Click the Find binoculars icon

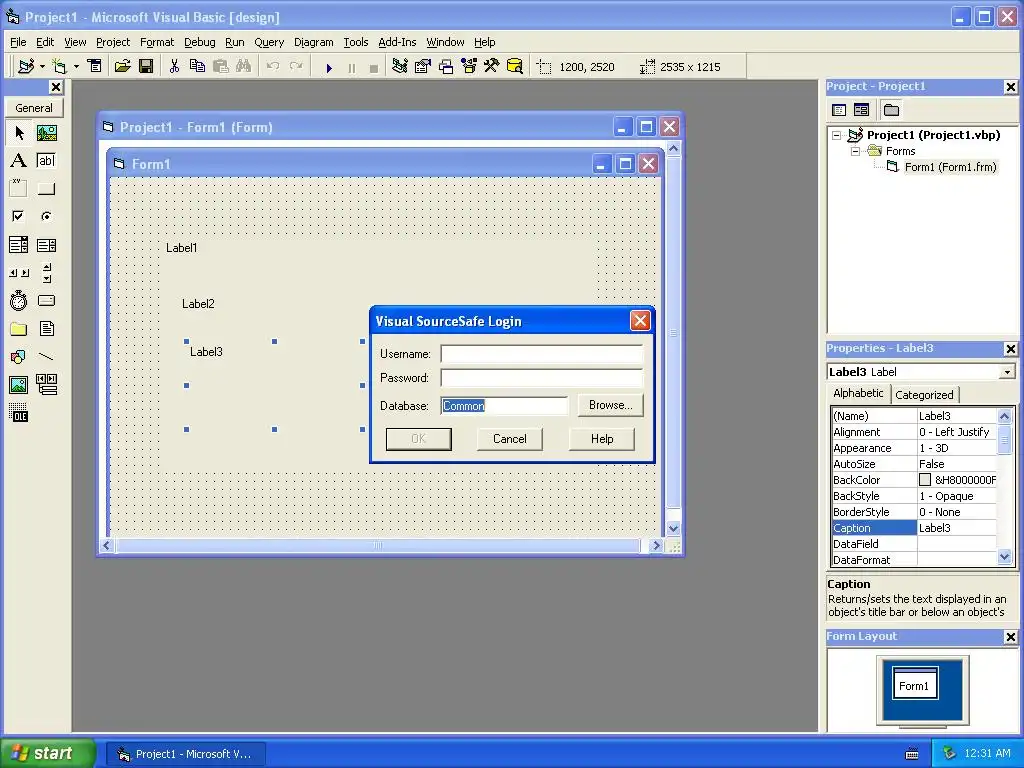click(x=244, y=67)
